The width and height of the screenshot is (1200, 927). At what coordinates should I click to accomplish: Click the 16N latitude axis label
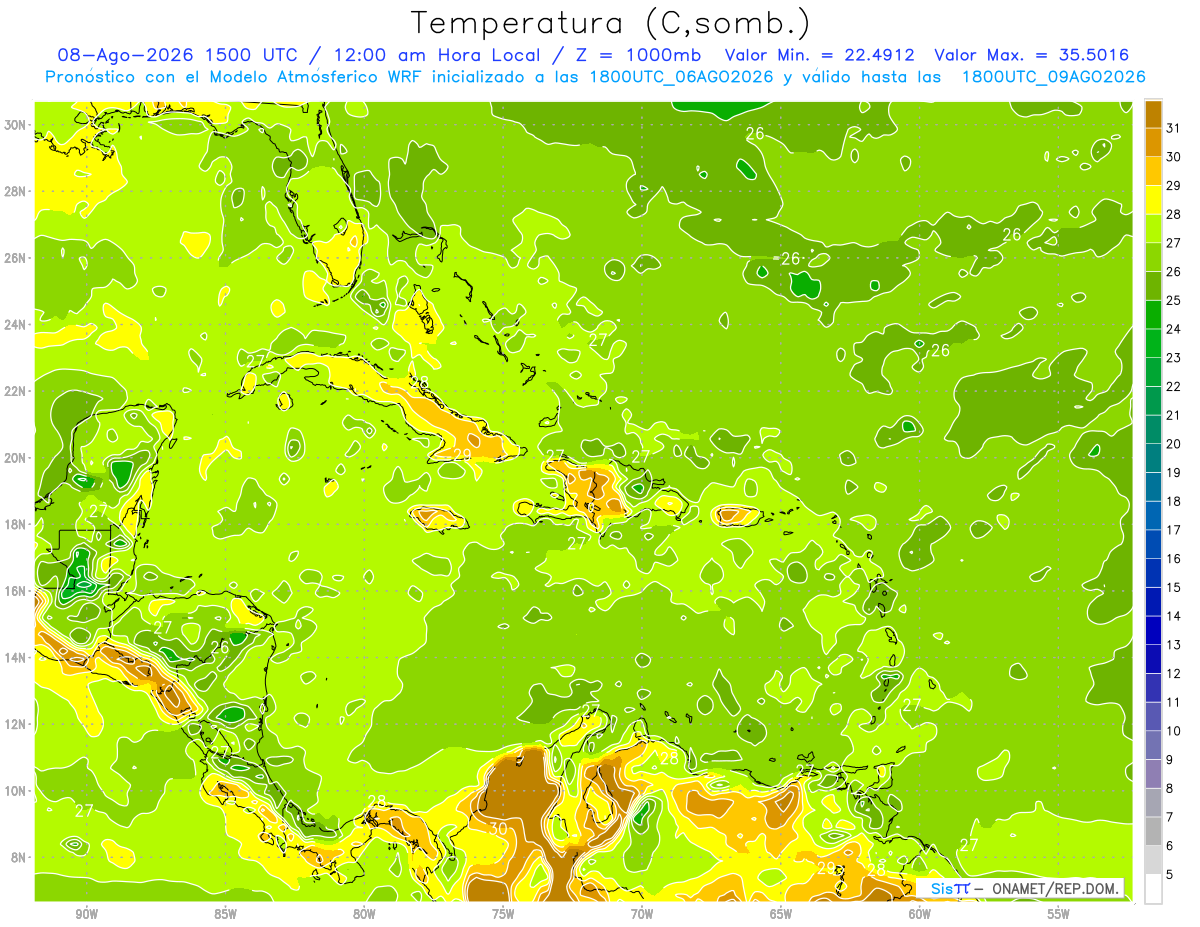coord(17,591)
